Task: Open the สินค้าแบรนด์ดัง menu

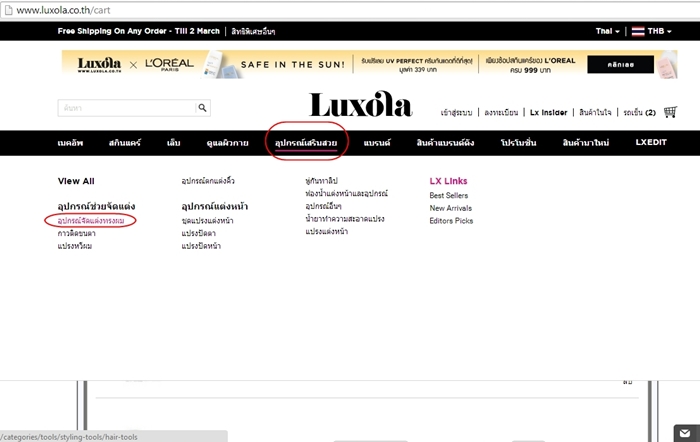Action: (x=445, y=143)
